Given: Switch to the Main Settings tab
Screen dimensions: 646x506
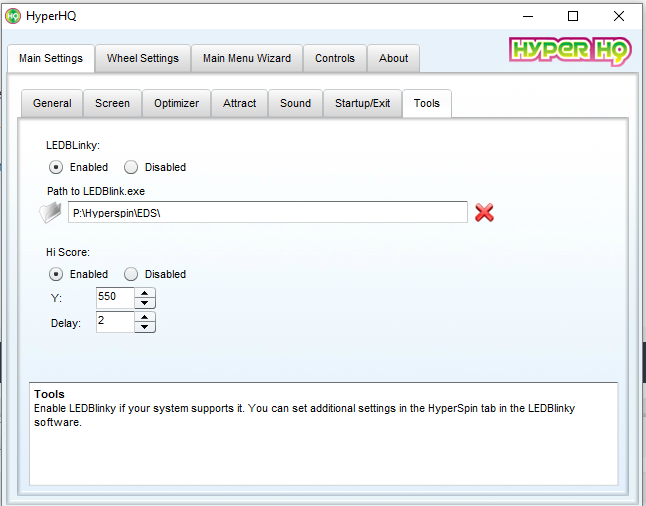Looking at the screenshot, I should pos(51,59).
